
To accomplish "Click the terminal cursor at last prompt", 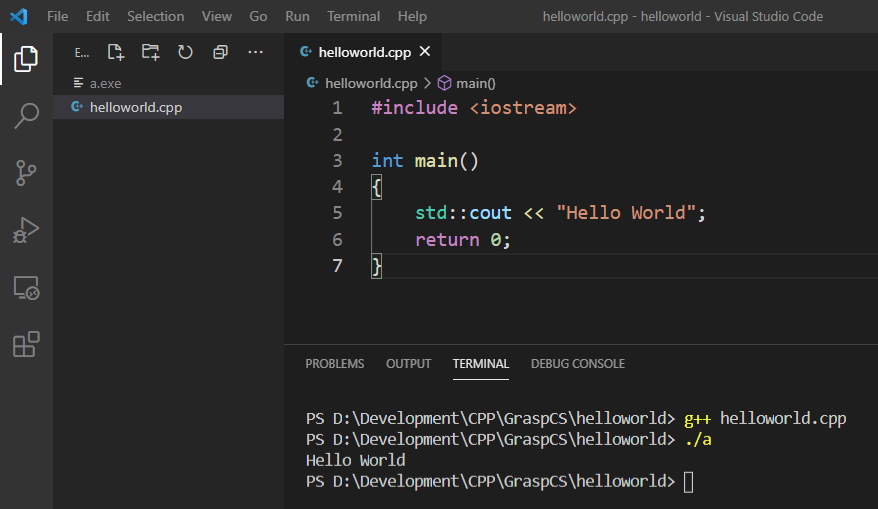I will point(689,482).
